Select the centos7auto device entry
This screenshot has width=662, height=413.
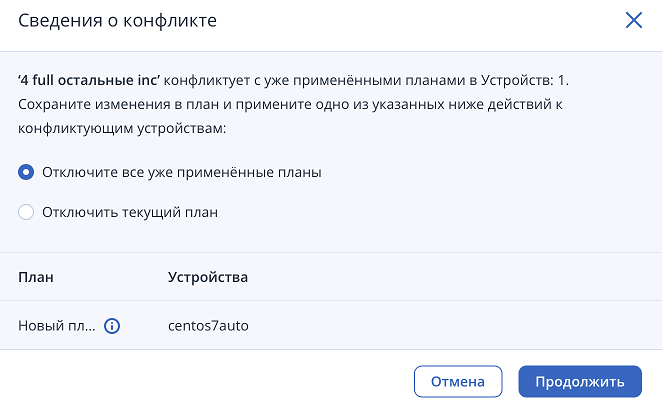pos(208,326)
